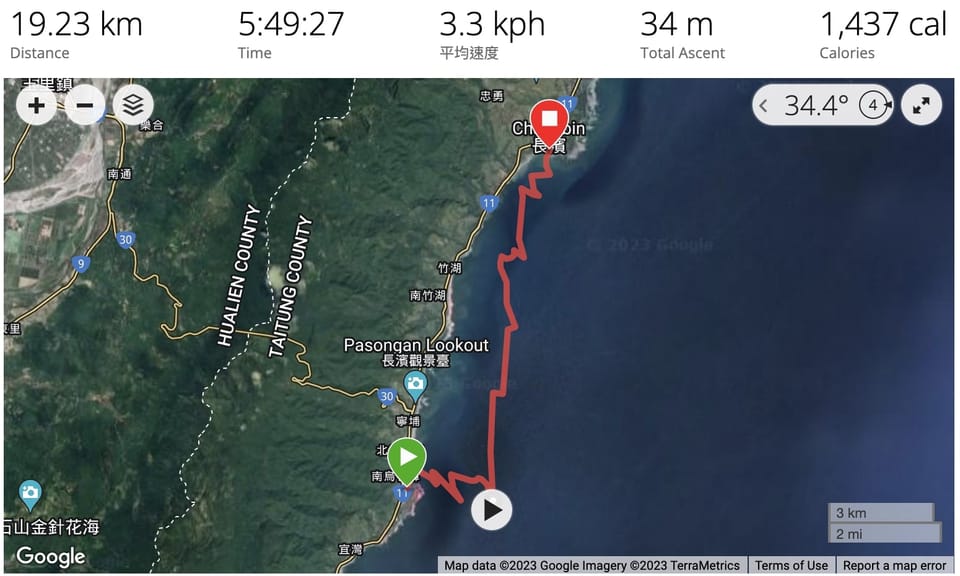The width and height of the screenshot is (960, 576).
Task: Expand map to fullscreen view
Action: point(921,105)
